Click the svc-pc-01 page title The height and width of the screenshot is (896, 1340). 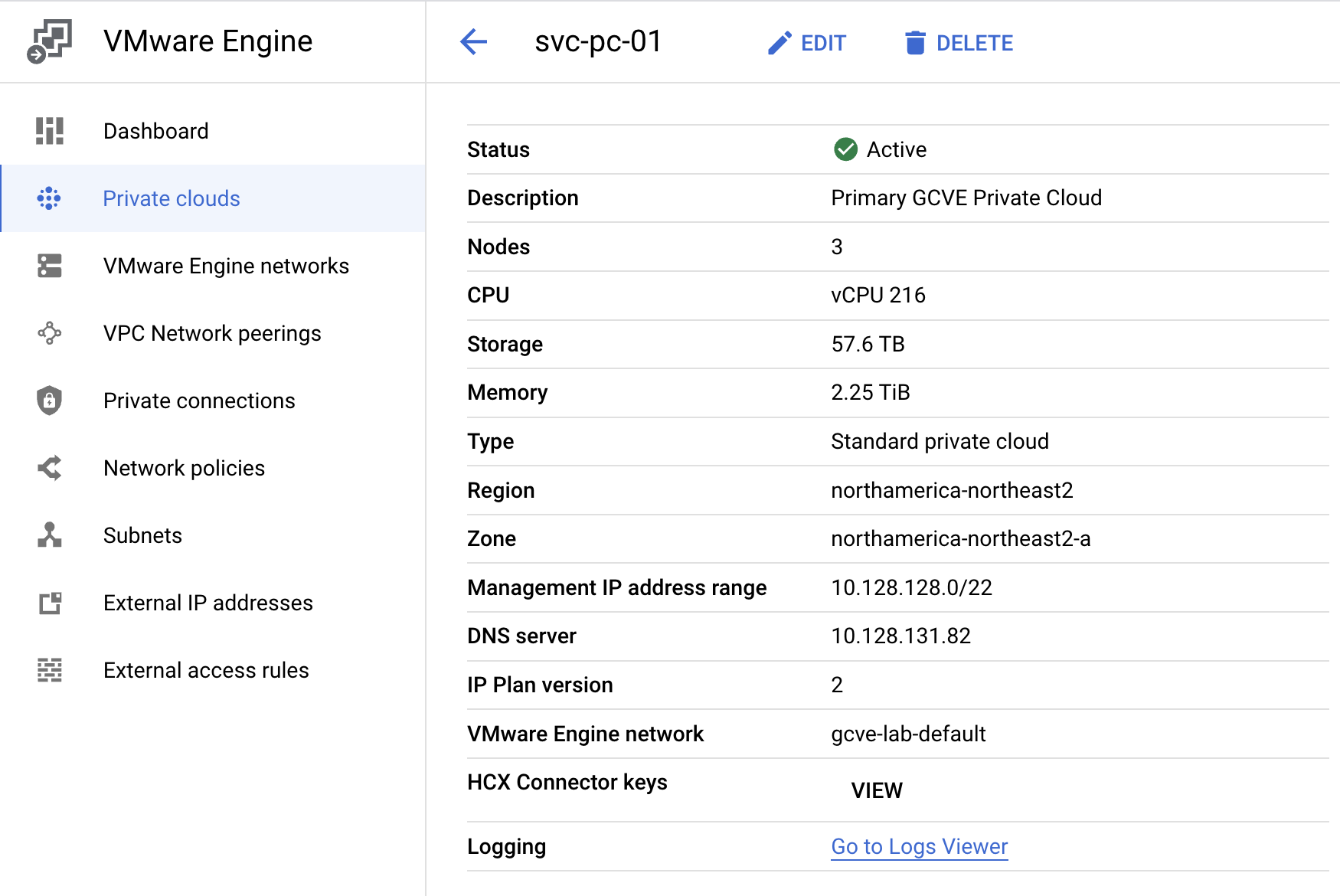point(598,41)
